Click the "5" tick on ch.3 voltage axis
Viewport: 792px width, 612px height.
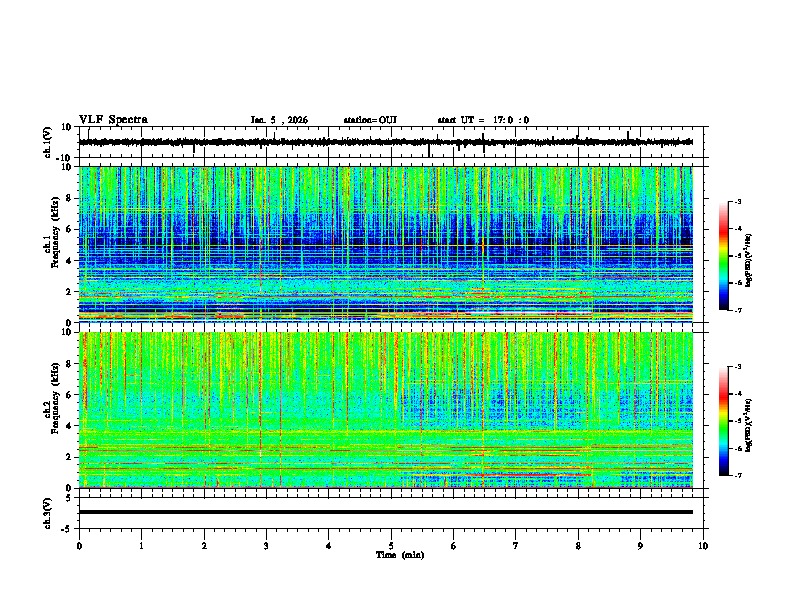[69, 498]
